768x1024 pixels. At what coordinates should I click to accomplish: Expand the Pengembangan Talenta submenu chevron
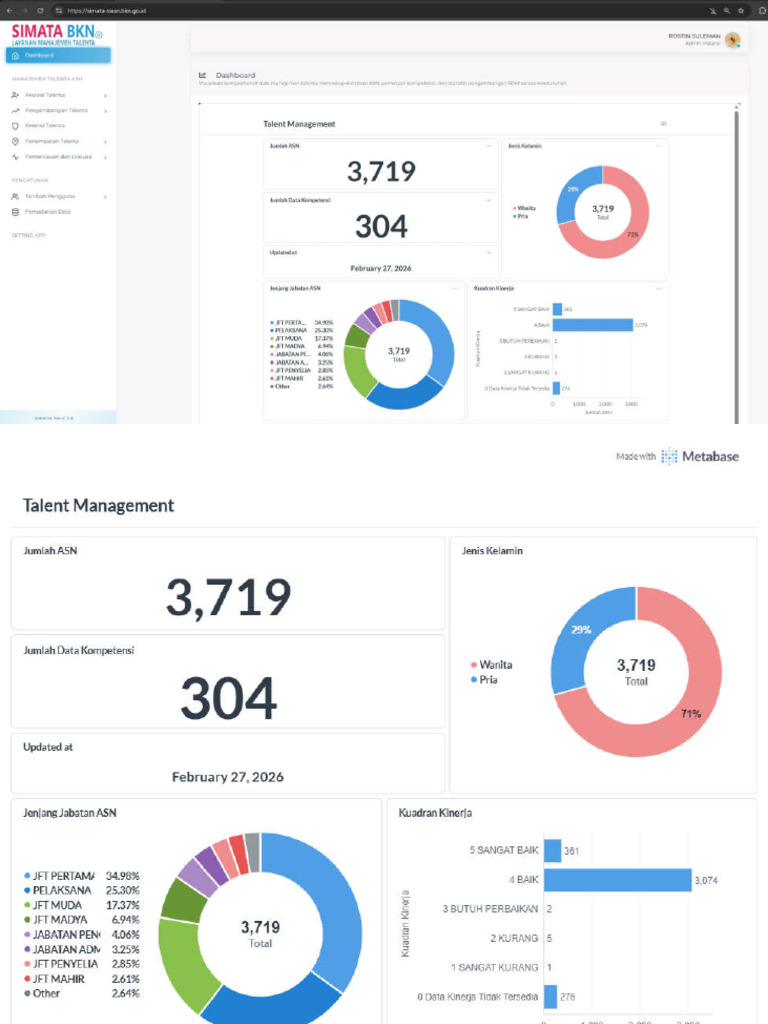click(x=105, y=111)
